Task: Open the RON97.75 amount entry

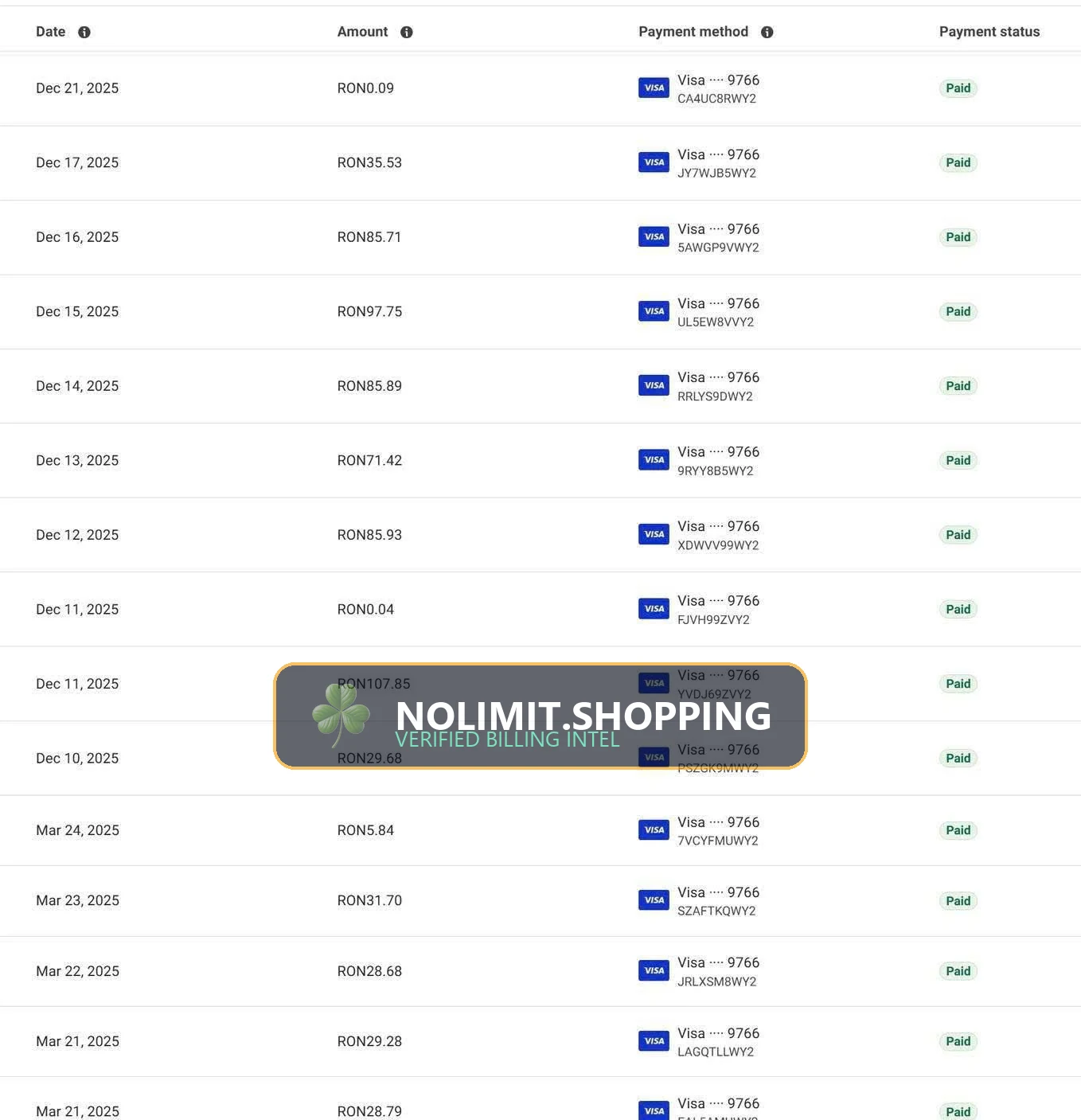Action: pos(369,311)
